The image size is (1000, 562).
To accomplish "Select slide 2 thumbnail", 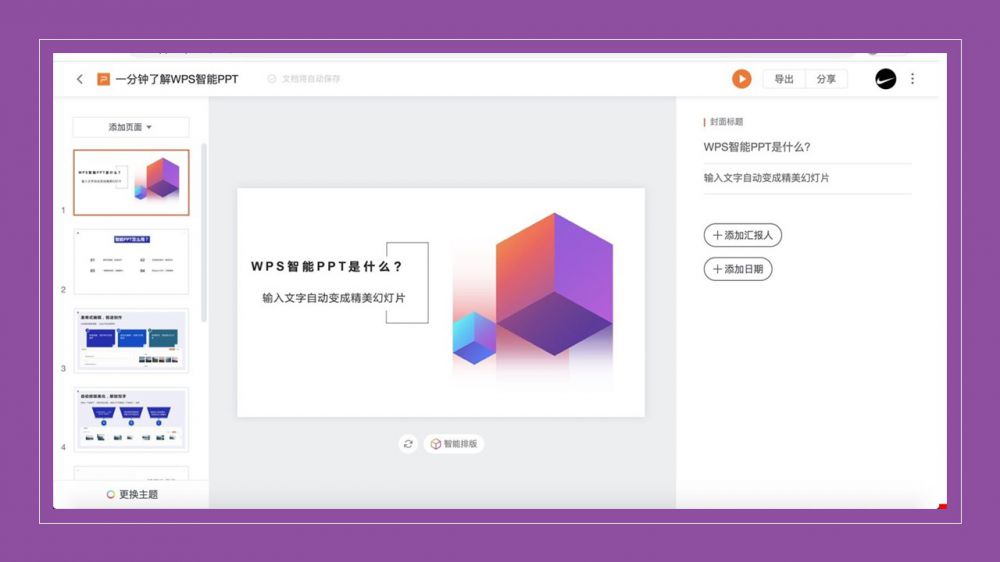I will click(131, 261).
